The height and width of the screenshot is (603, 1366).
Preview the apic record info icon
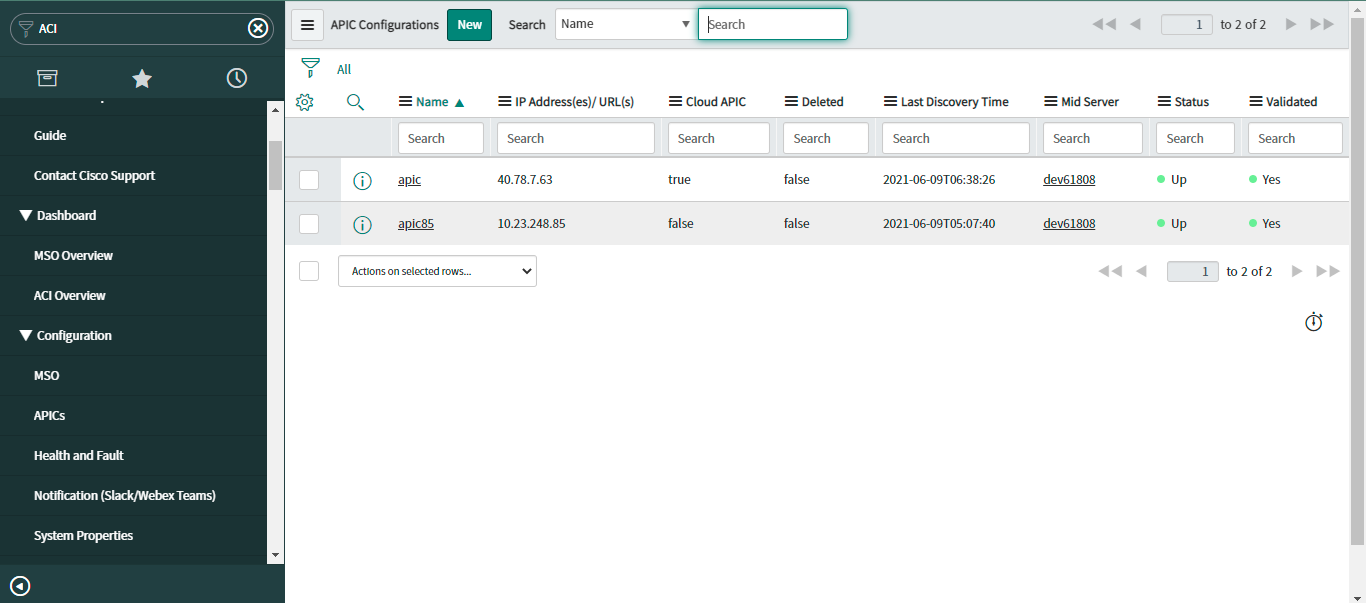tap(362, 180)
